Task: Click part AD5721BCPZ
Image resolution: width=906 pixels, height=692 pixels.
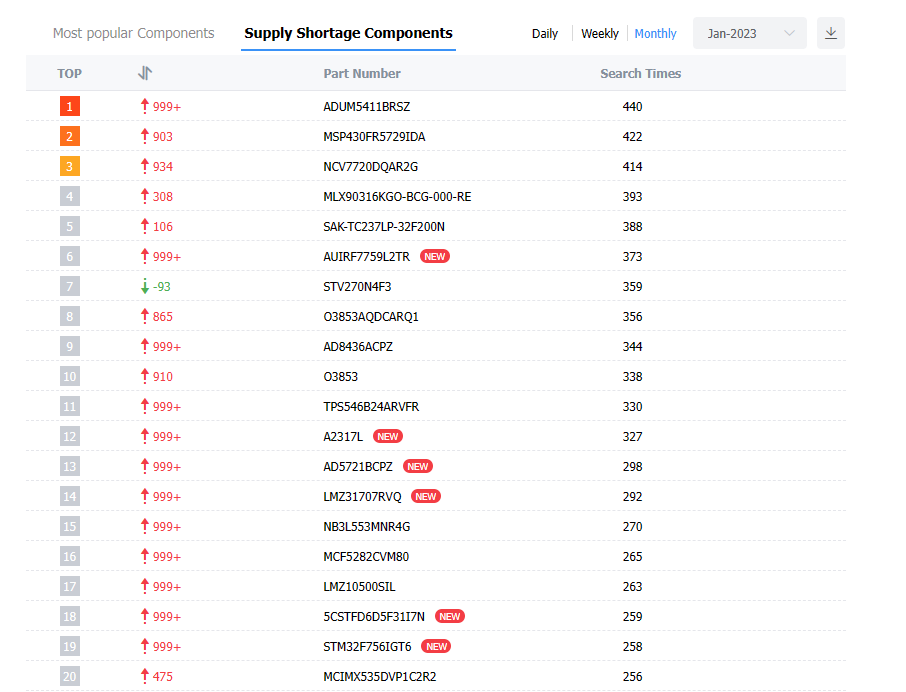Action: [358, 467]
